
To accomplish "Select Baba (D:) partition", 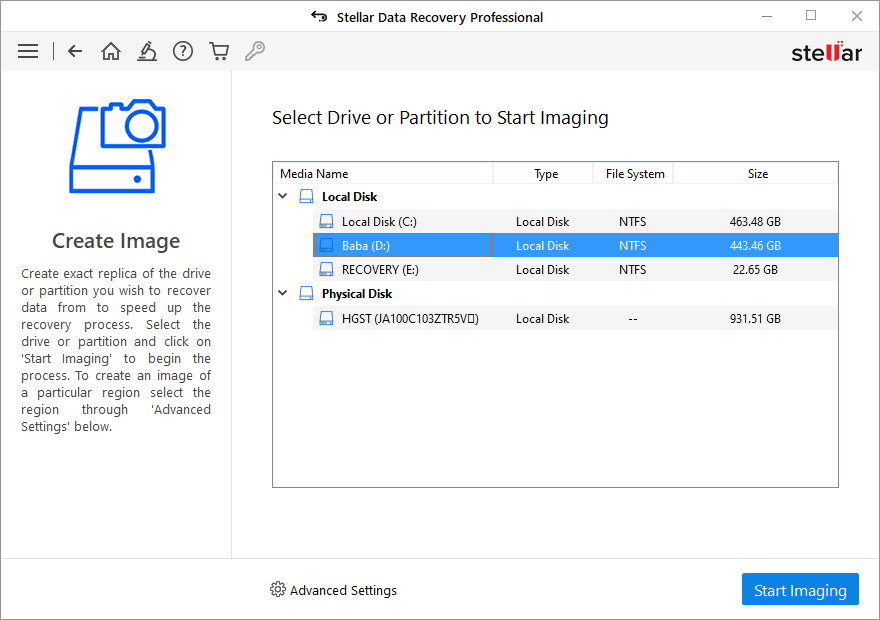I will 575,246.
